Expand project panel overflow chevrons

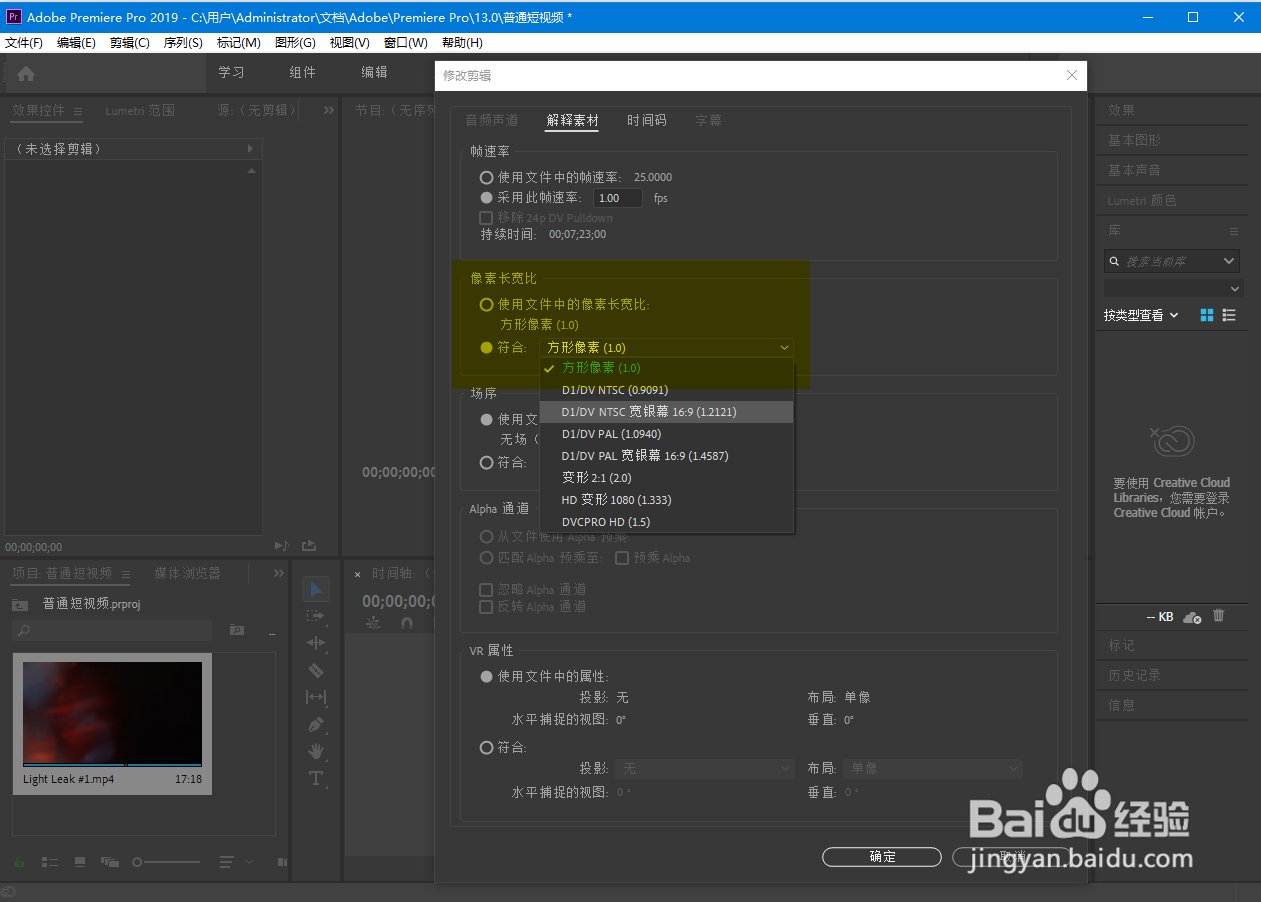(279, 573)
